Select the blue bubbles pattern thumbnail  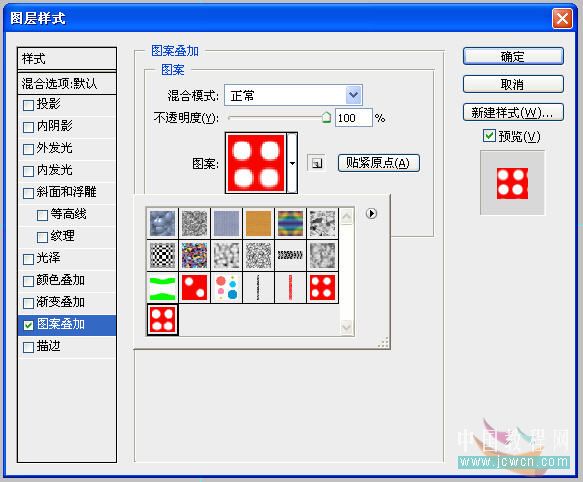(x=162, y=223)
